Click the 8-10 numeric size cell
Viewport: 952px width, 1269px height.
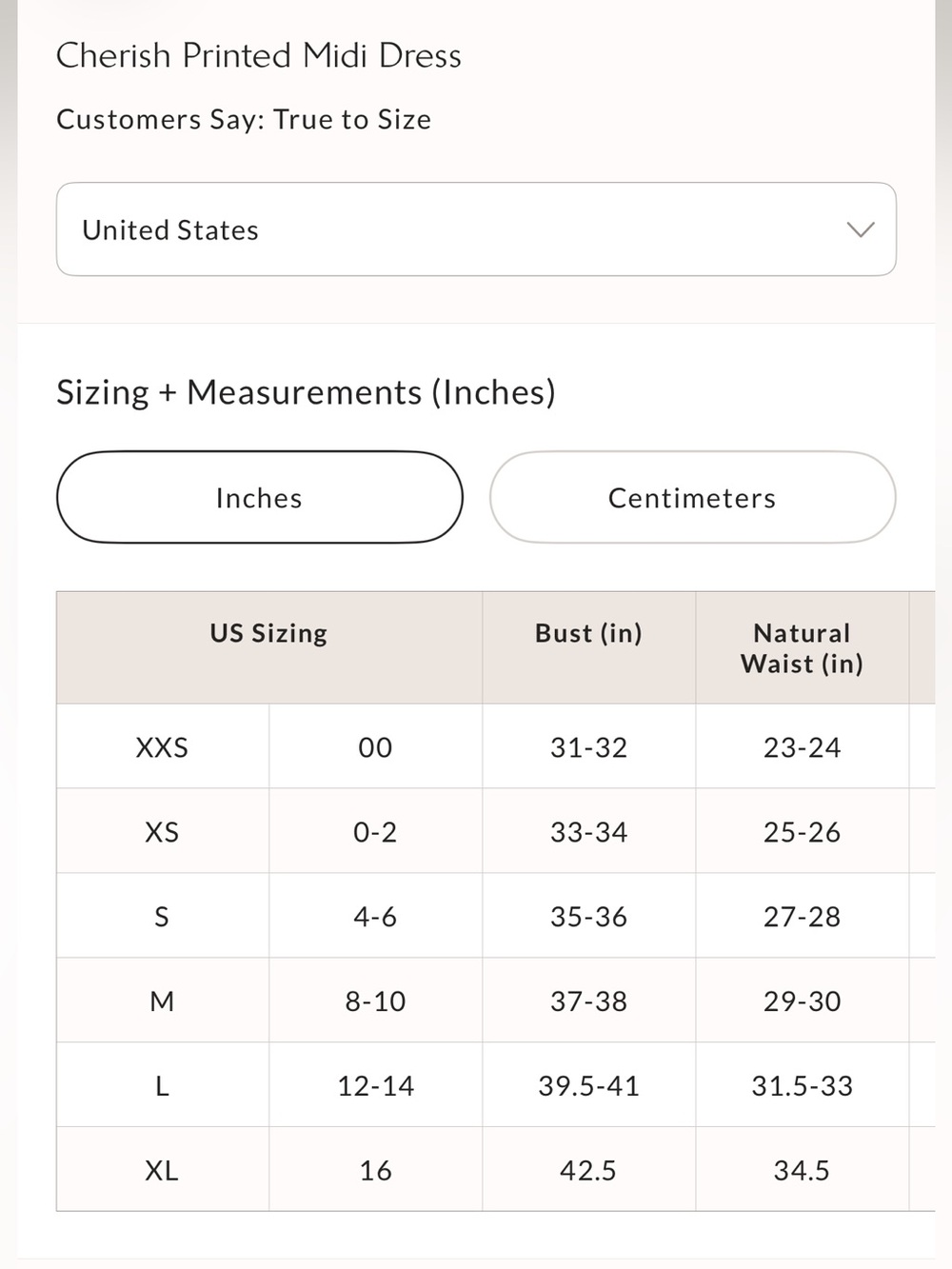tap(375, 1001)
